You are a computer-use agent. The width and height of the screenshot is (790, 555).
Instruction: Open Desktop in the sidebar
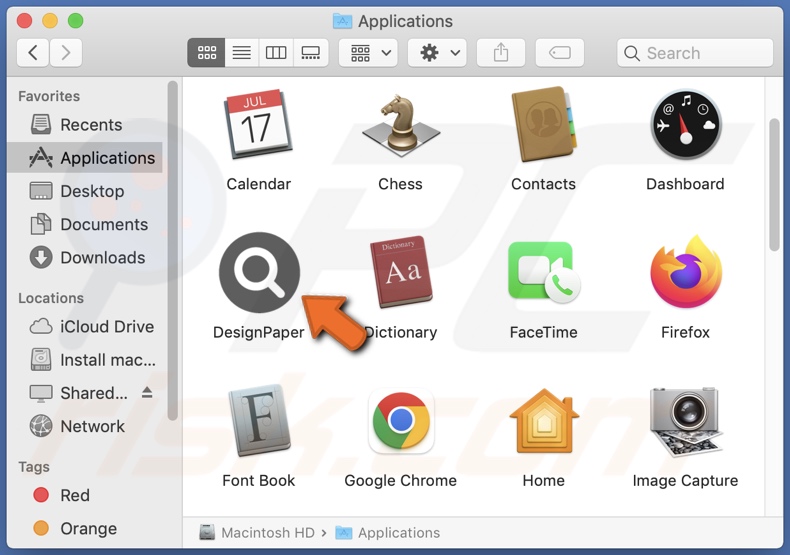(85, 191)
